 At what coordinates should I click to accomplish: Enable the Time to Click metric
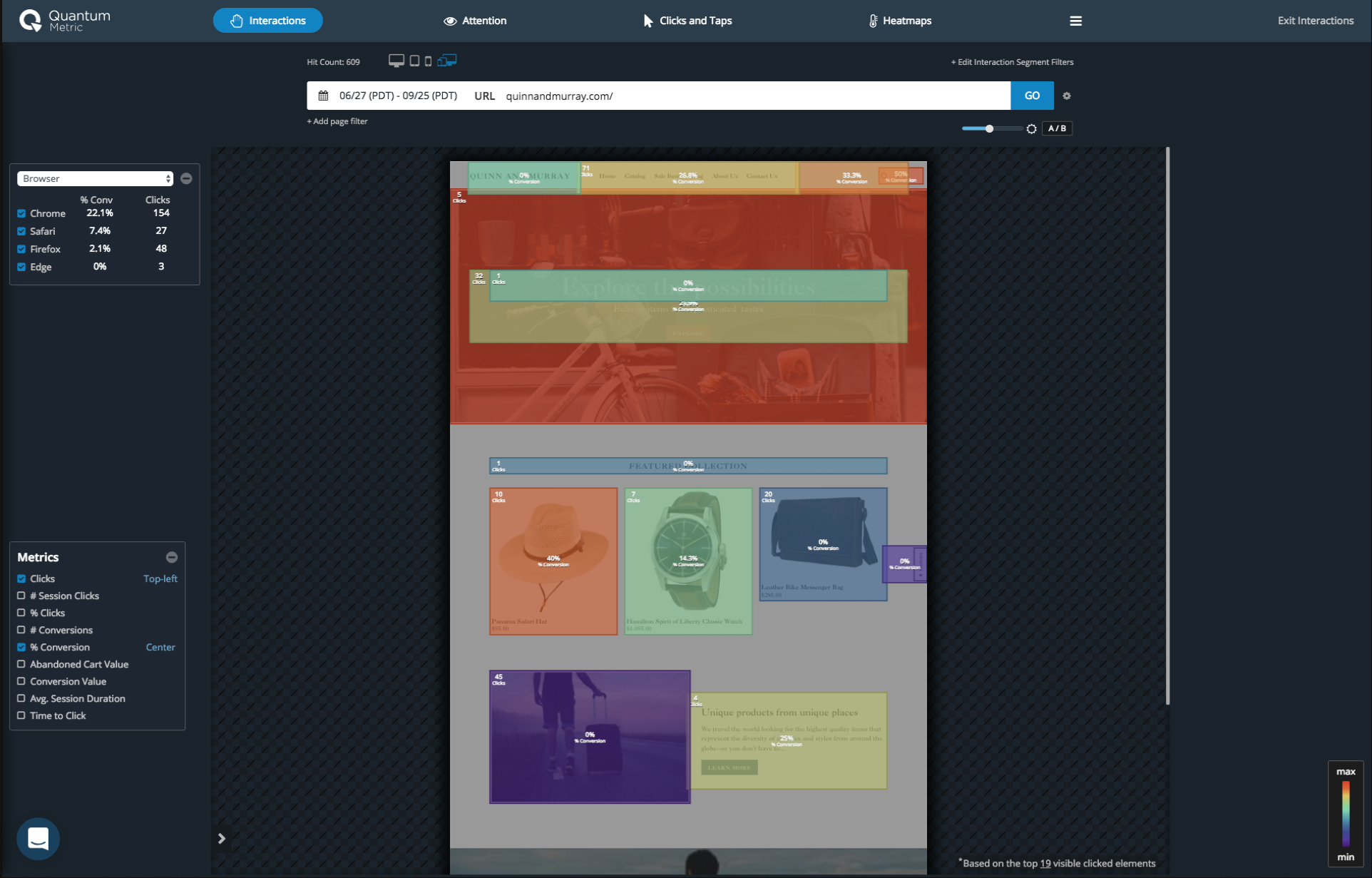pos(21,715)
